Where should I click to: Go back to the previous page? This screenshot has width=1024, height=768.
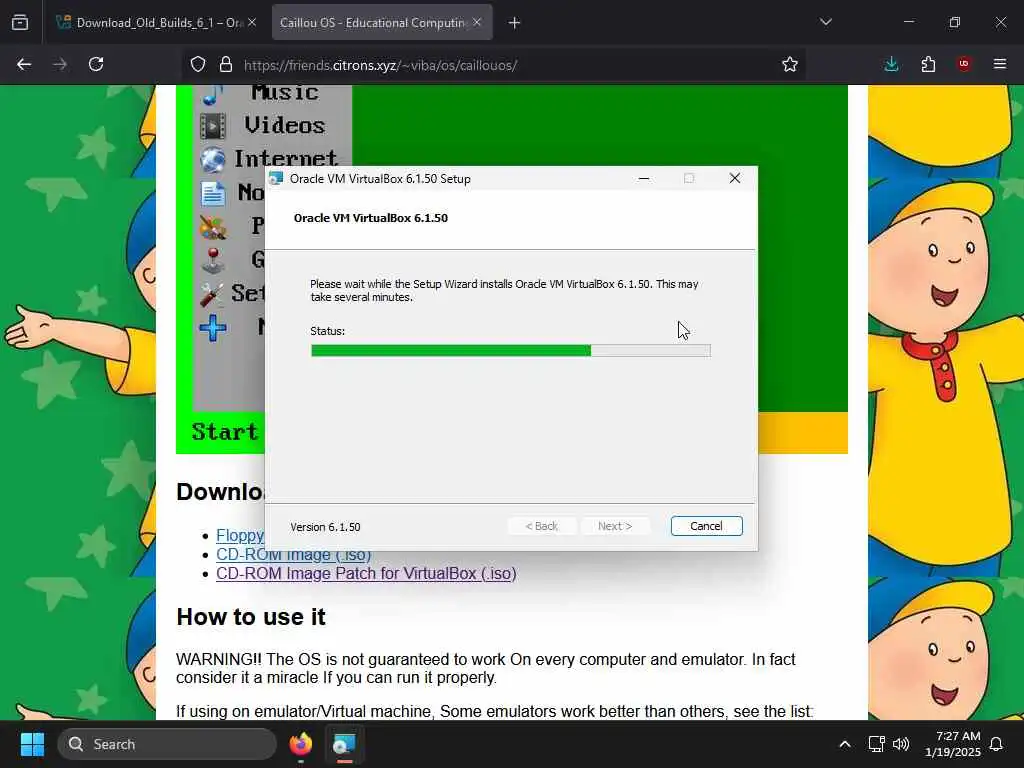coord(24,65)
